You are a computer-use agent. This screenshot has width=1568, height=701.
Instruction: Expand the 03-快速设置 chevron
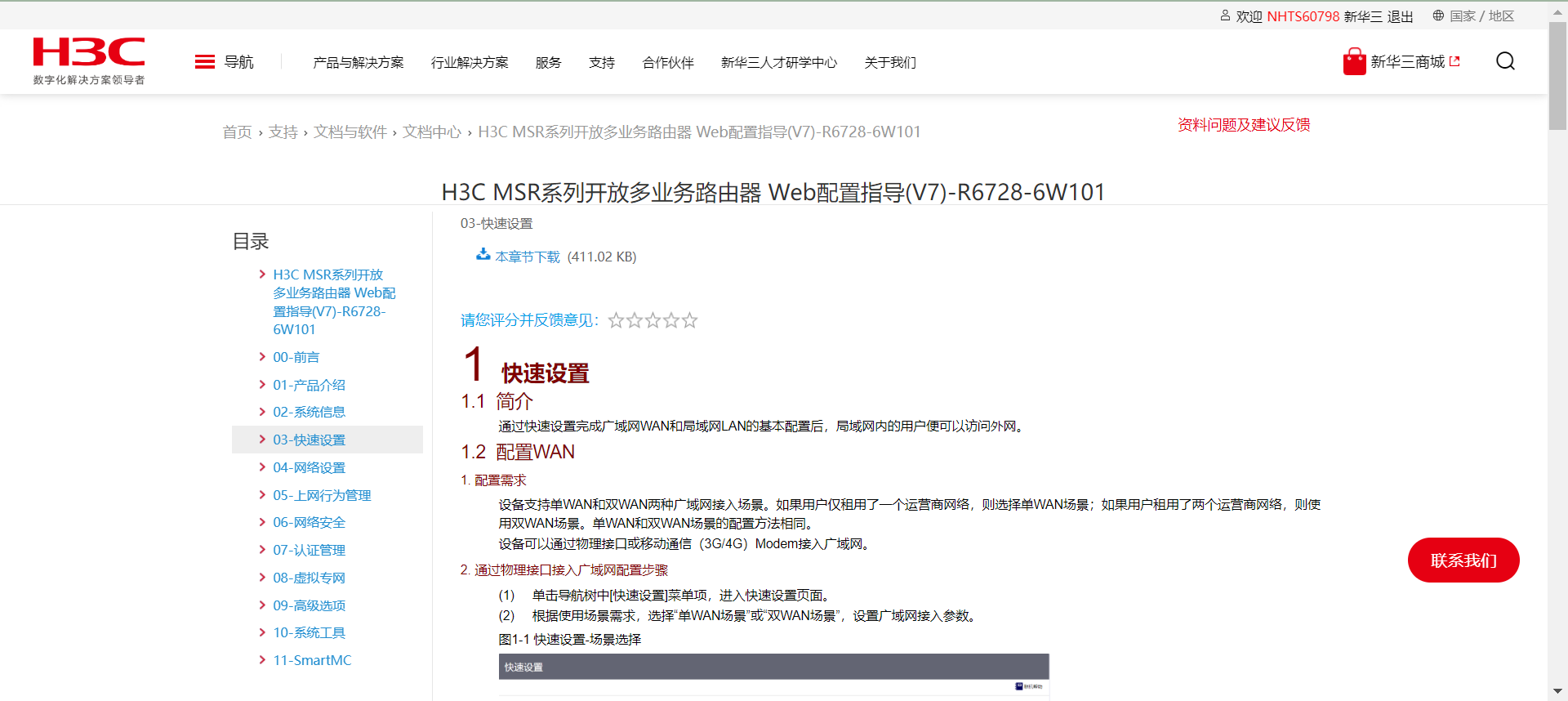pyautogui.click(x=262, y=439)
